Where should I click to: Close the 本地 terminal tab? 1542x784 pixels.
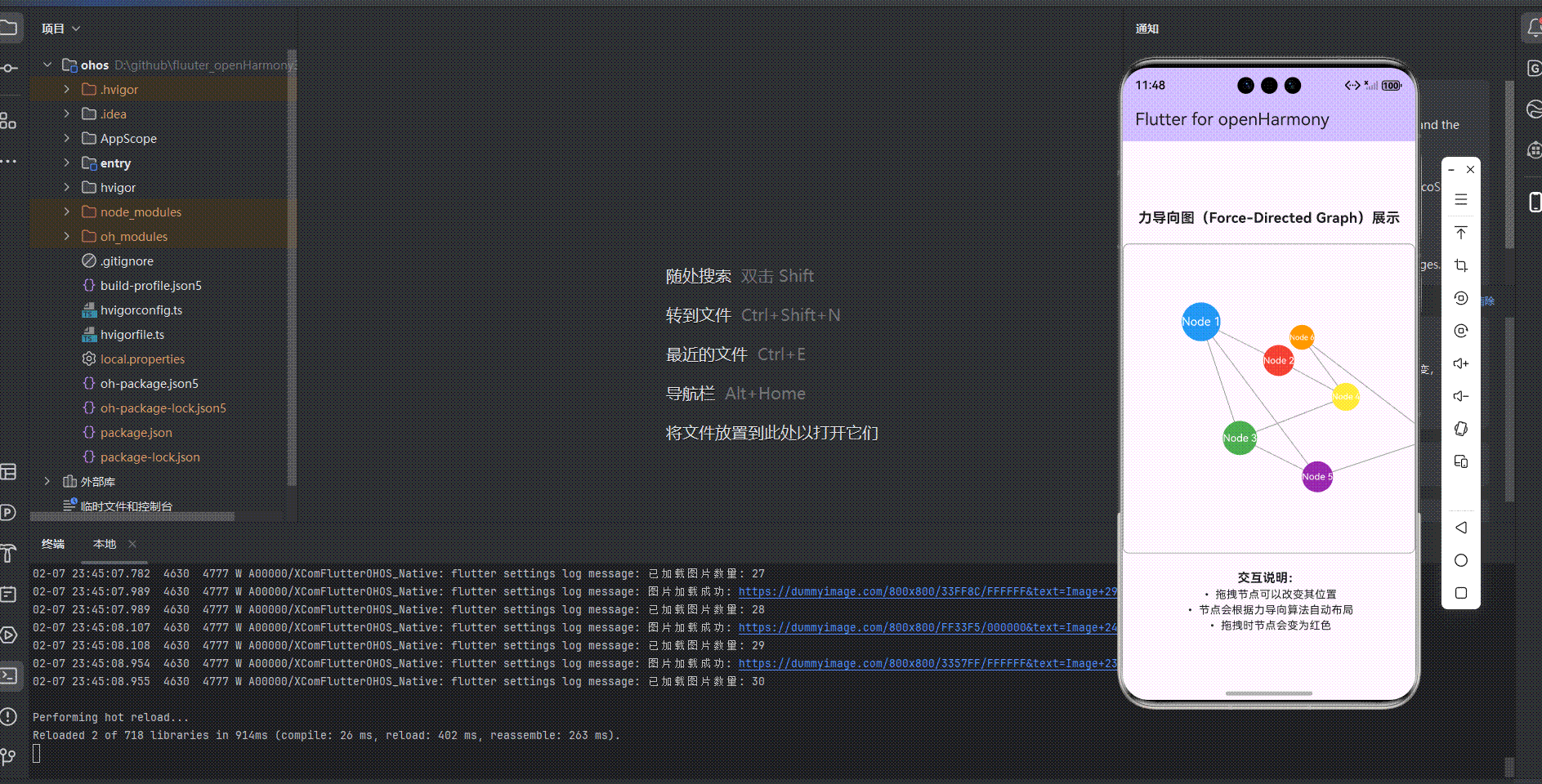[x=132, y=544]
